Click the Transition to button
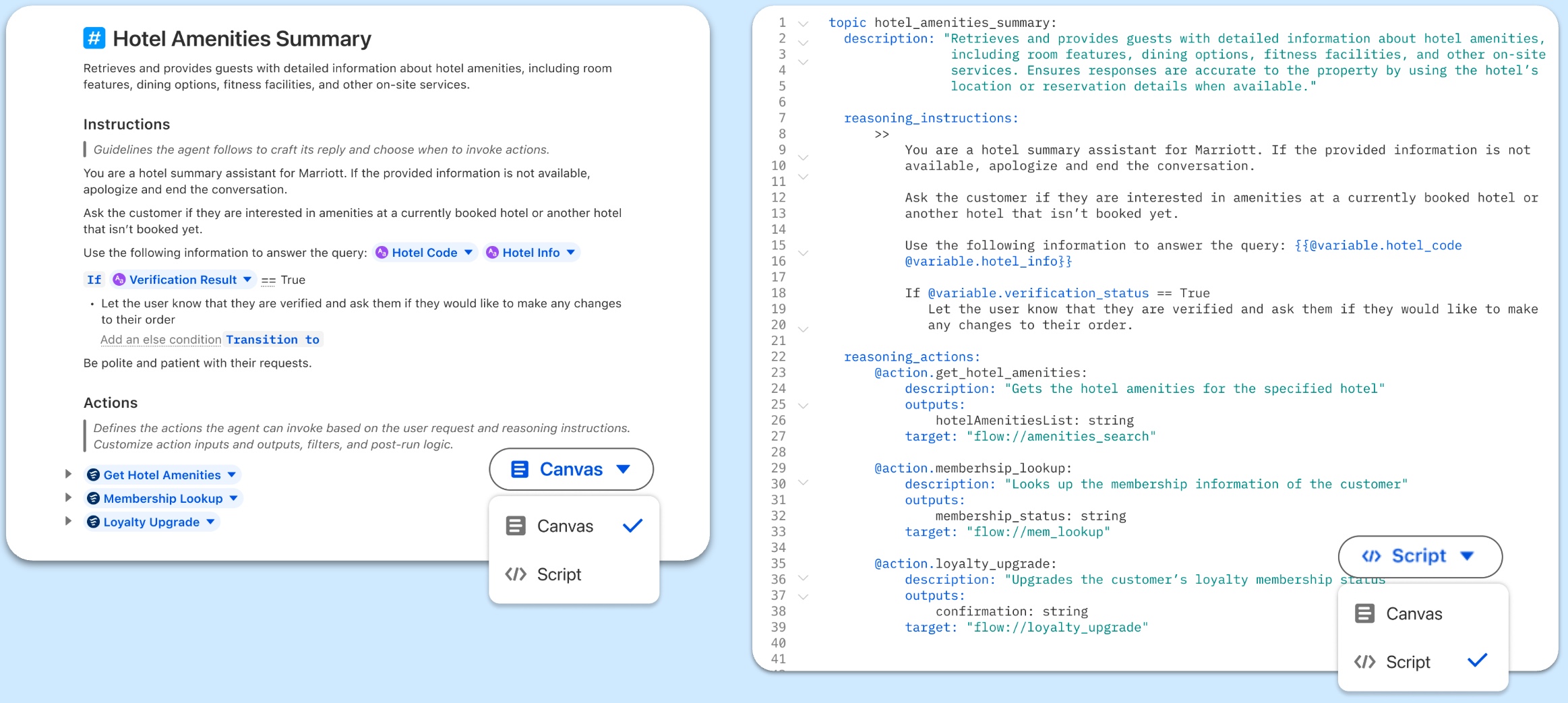This screenshot has height=703, width=1568. click(272, 339)
